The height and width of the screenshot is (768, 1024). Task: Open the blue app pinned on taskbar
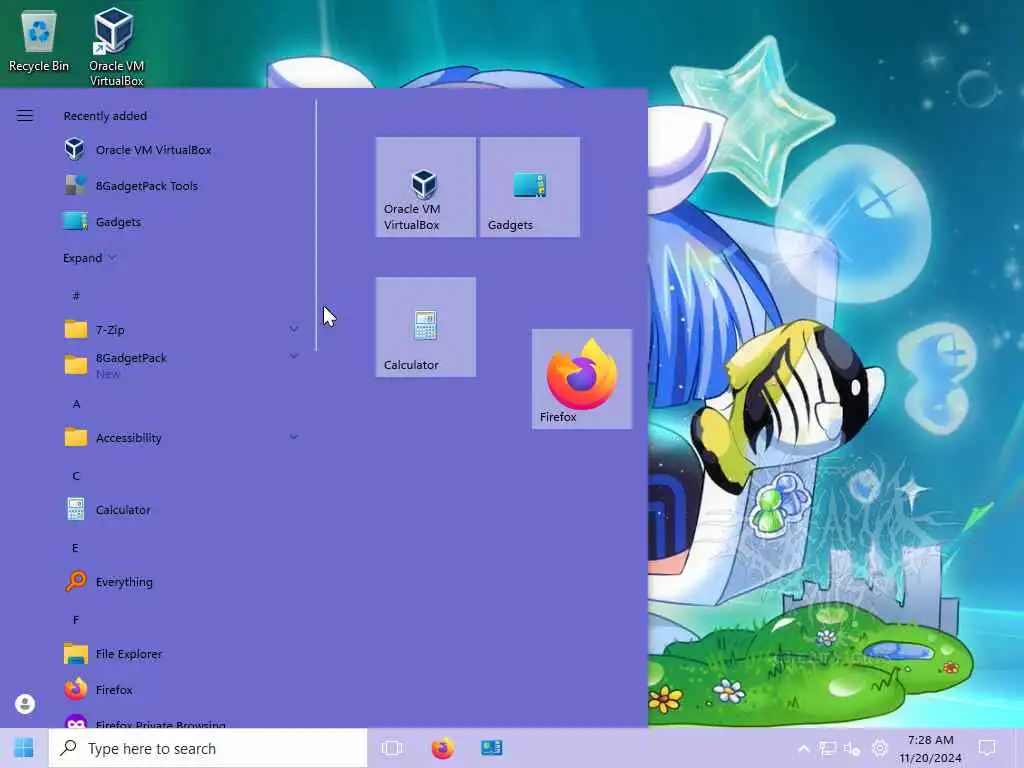click(x=492, y=748)
